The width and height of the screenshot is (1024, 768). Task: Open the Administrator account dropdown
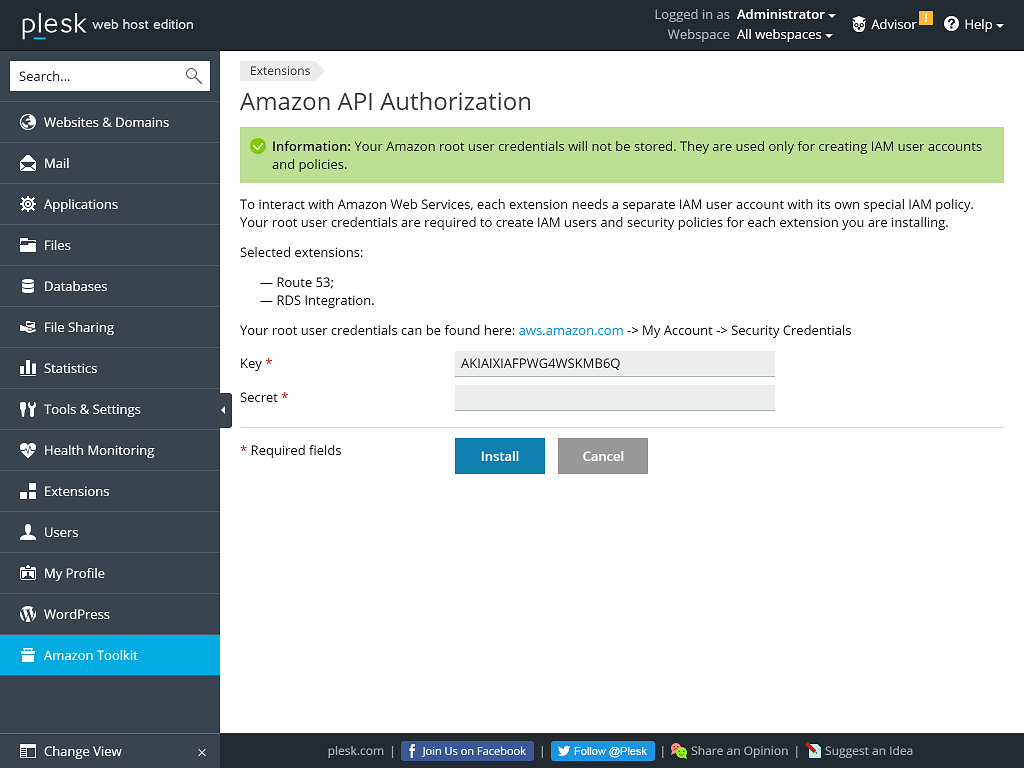click(786, 14)
